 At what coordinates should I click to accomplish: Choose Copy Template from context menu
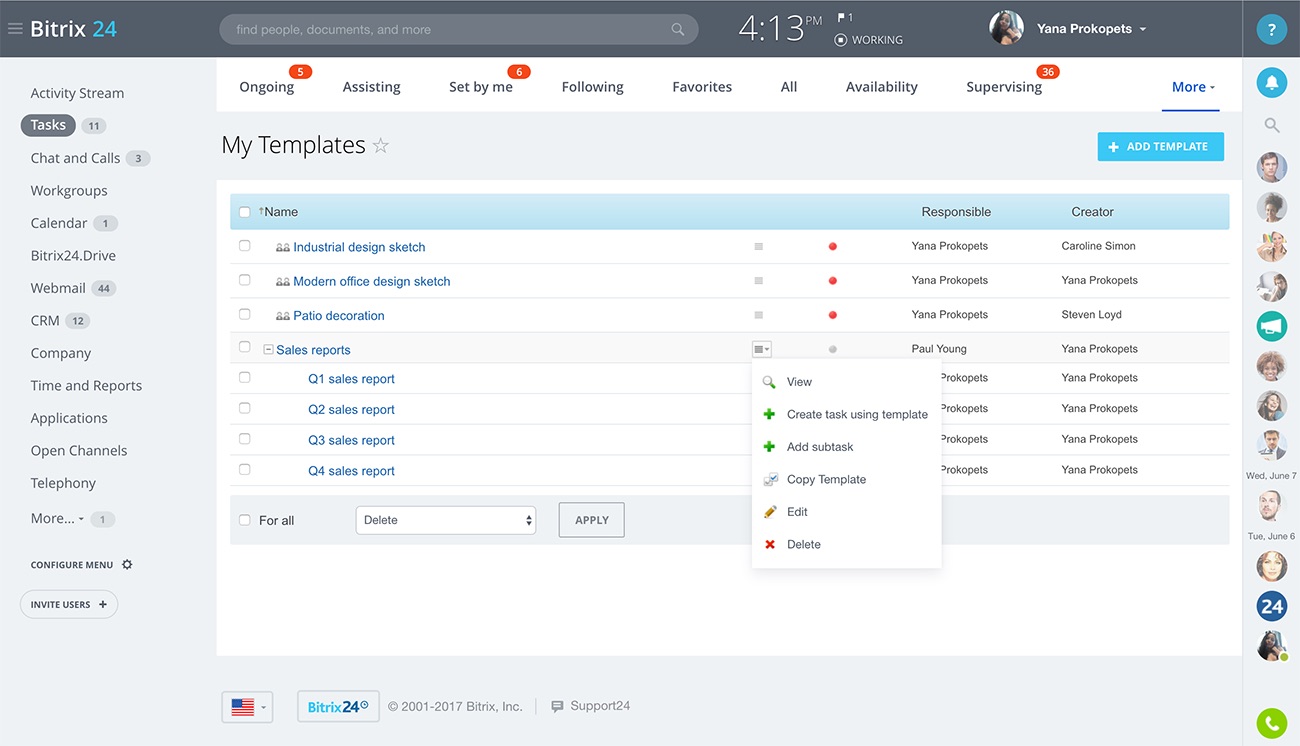click(826, 480)
